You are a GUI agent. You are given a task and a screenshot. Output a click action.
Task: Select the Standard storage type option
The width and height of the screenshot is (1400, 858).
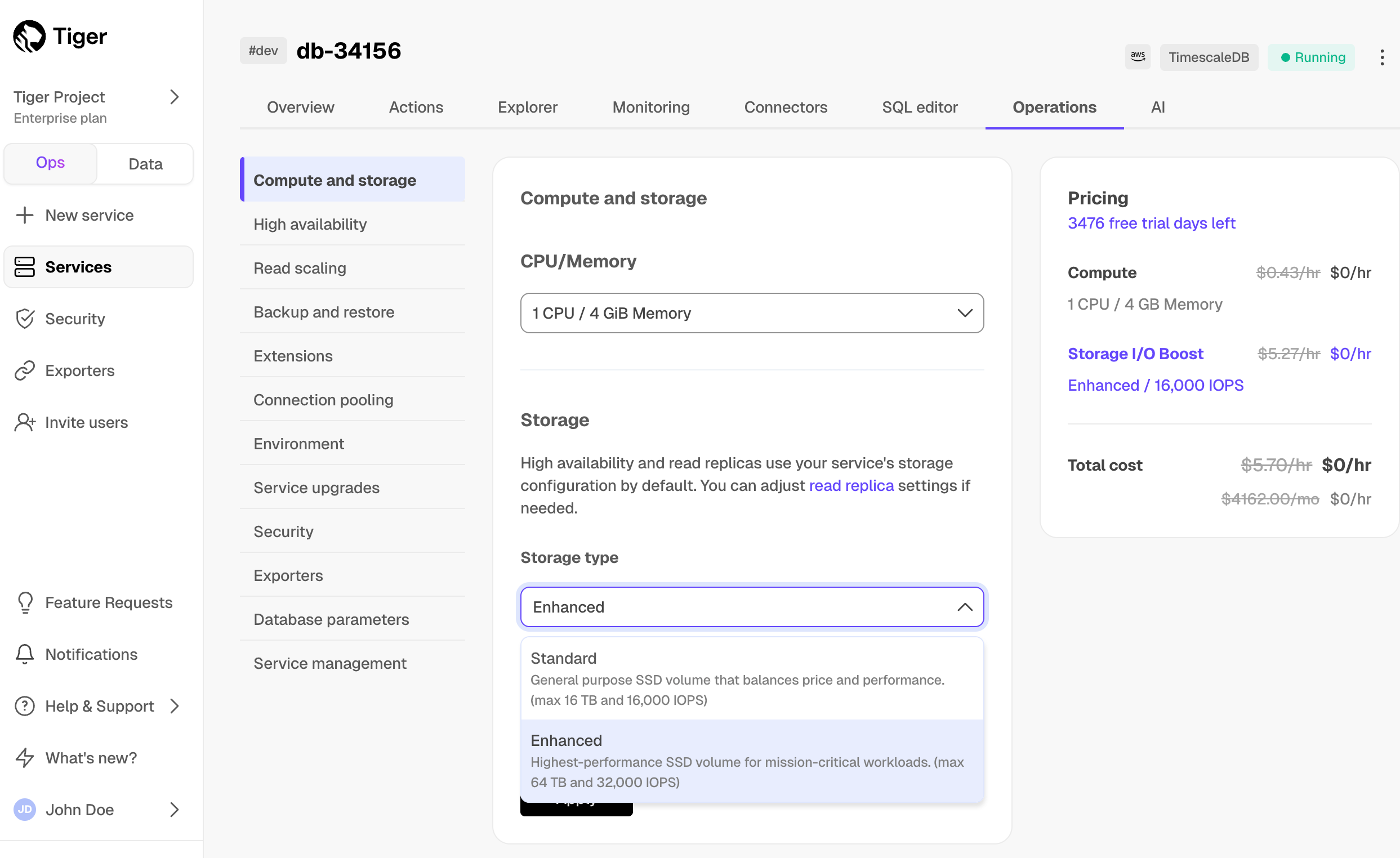751,678
